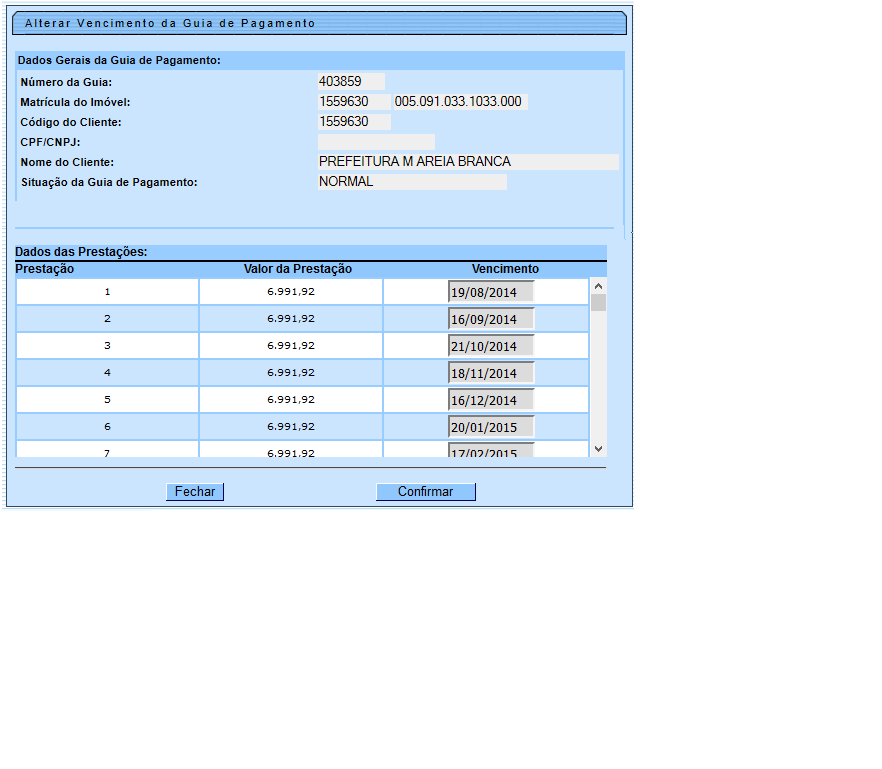Click the Número da Guia field 403859
Viewport: 882px width, 769px height.
[x=351, y=82]
